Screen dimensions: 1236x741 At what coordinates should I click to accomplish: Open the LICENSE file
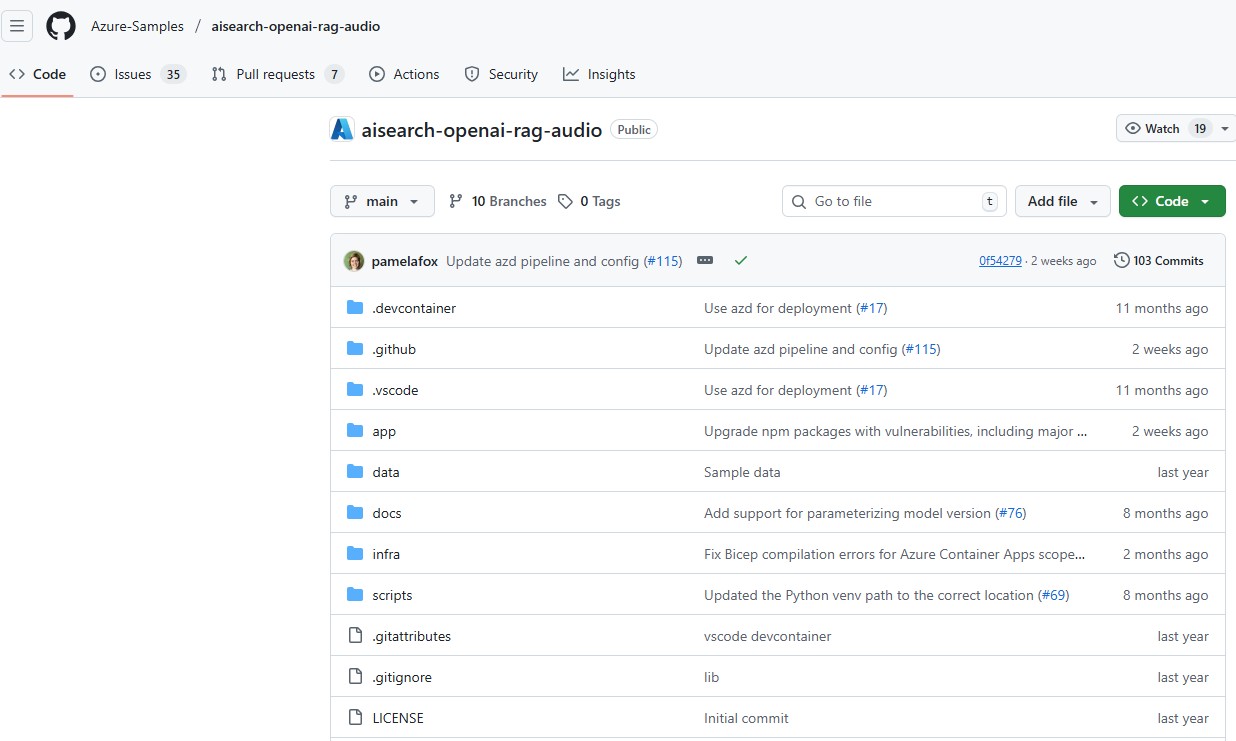(x=397, y=718)
